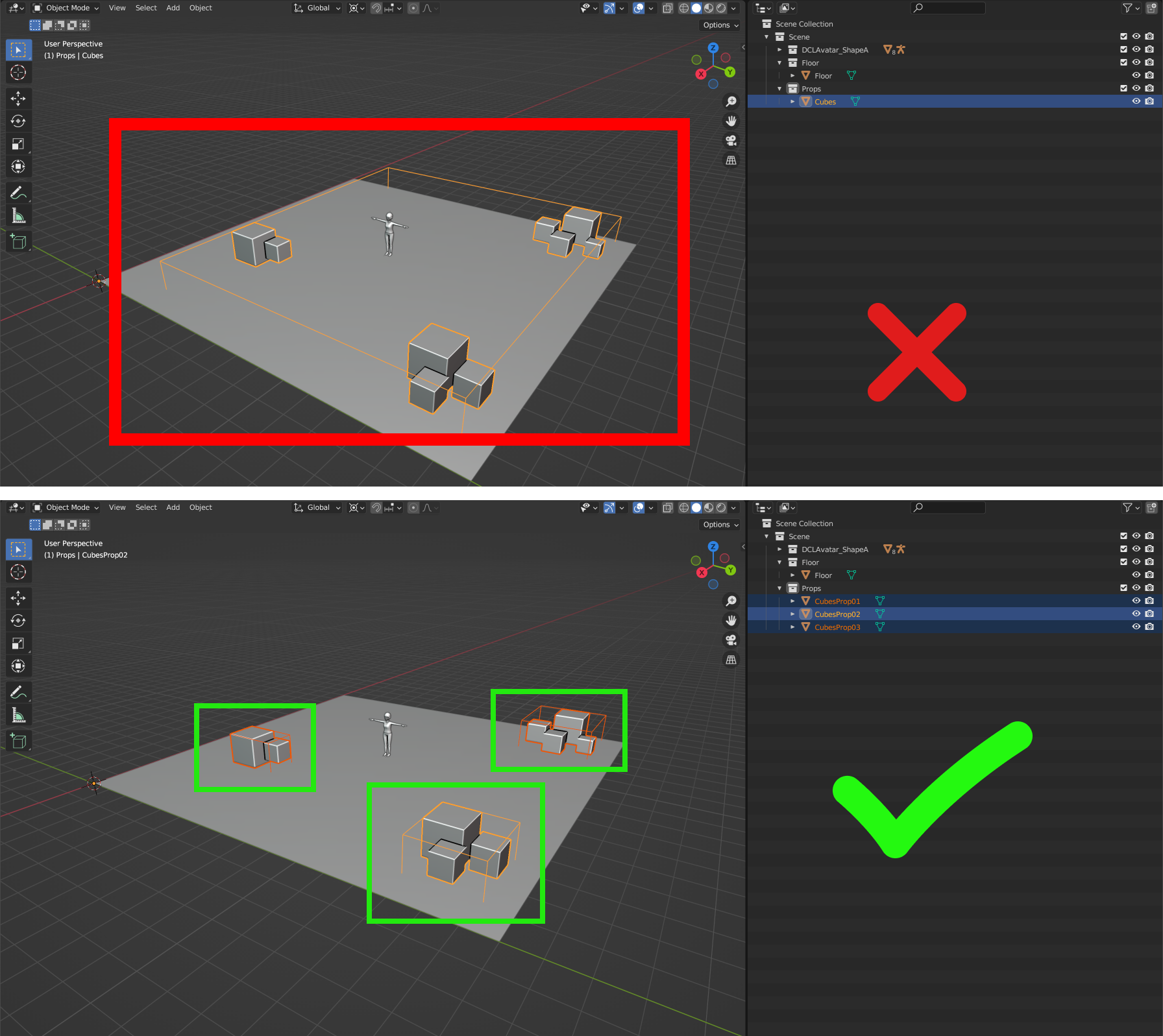
Task: Select the Annotate pencil tool in the lower viewport
Action: pyautogui.click(x=18, y=692)
